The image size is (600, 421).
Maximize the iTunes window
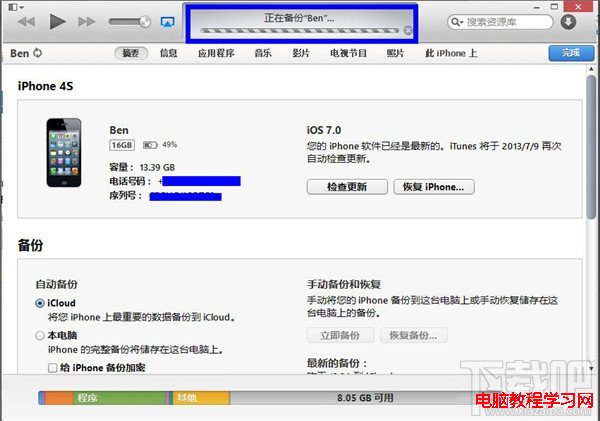554,7
